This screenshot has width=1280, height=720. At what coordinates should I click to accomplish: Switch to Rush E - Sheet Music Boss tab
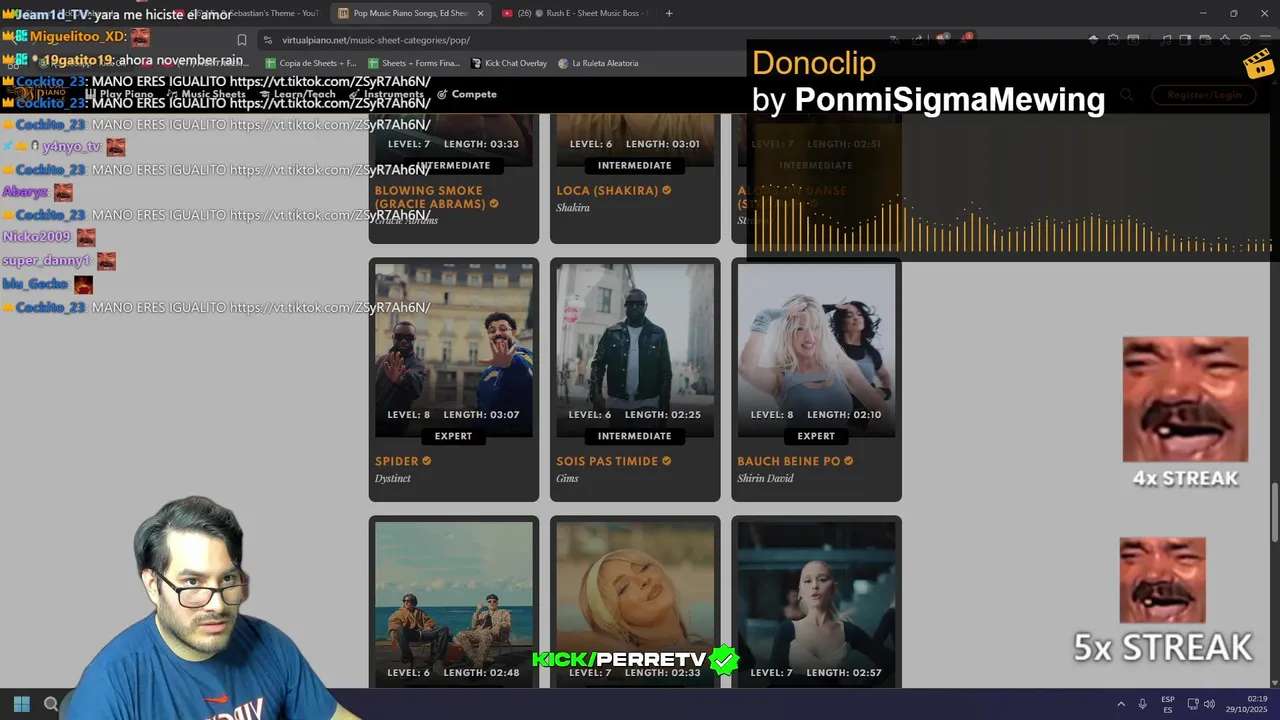point(574,13)
